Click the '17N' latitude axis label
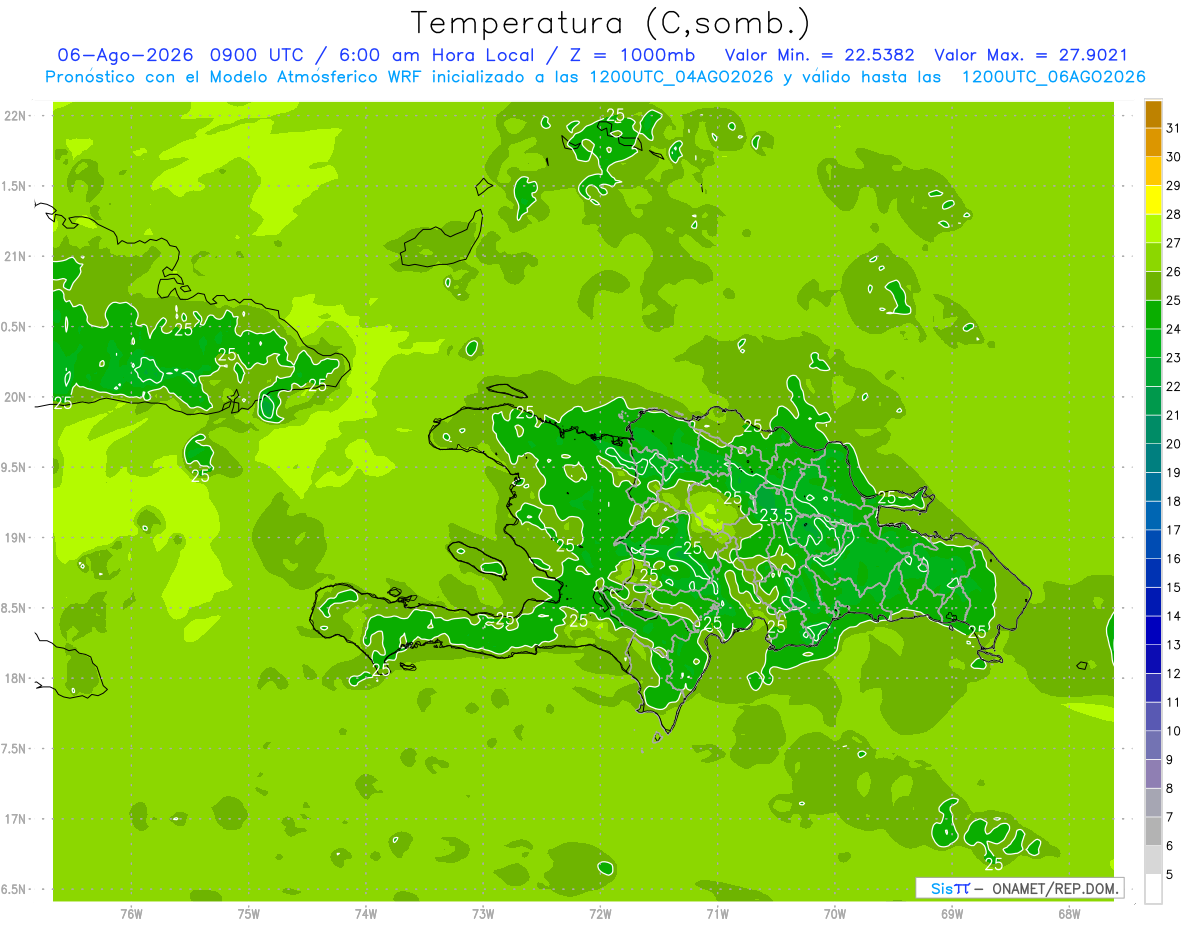 click(x=15, y=819)
